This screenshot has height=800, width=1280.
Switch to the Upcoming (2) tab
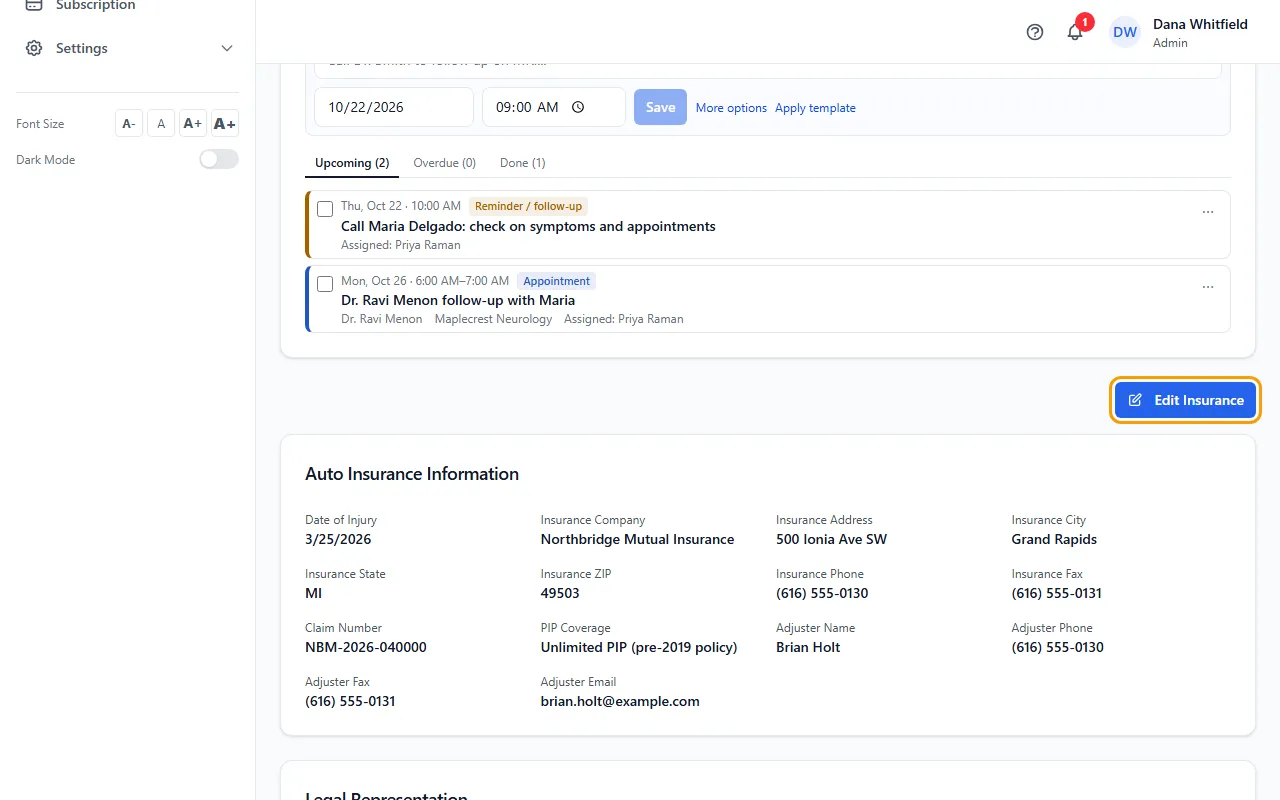coord(352,163)
